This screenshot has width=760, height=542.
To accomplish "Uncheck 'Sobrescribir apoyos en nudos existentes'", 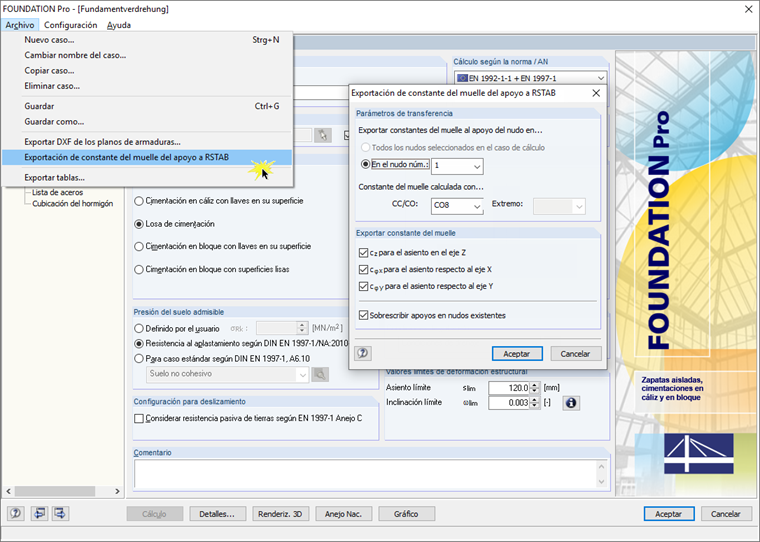I will tap(364, 316).
